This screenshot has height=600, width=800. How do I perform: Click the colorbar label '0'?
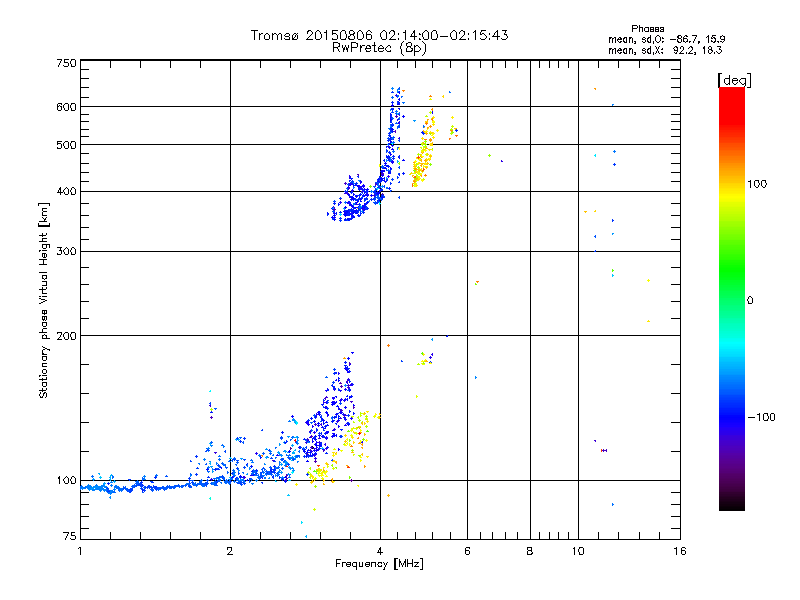tap(750, 301)
